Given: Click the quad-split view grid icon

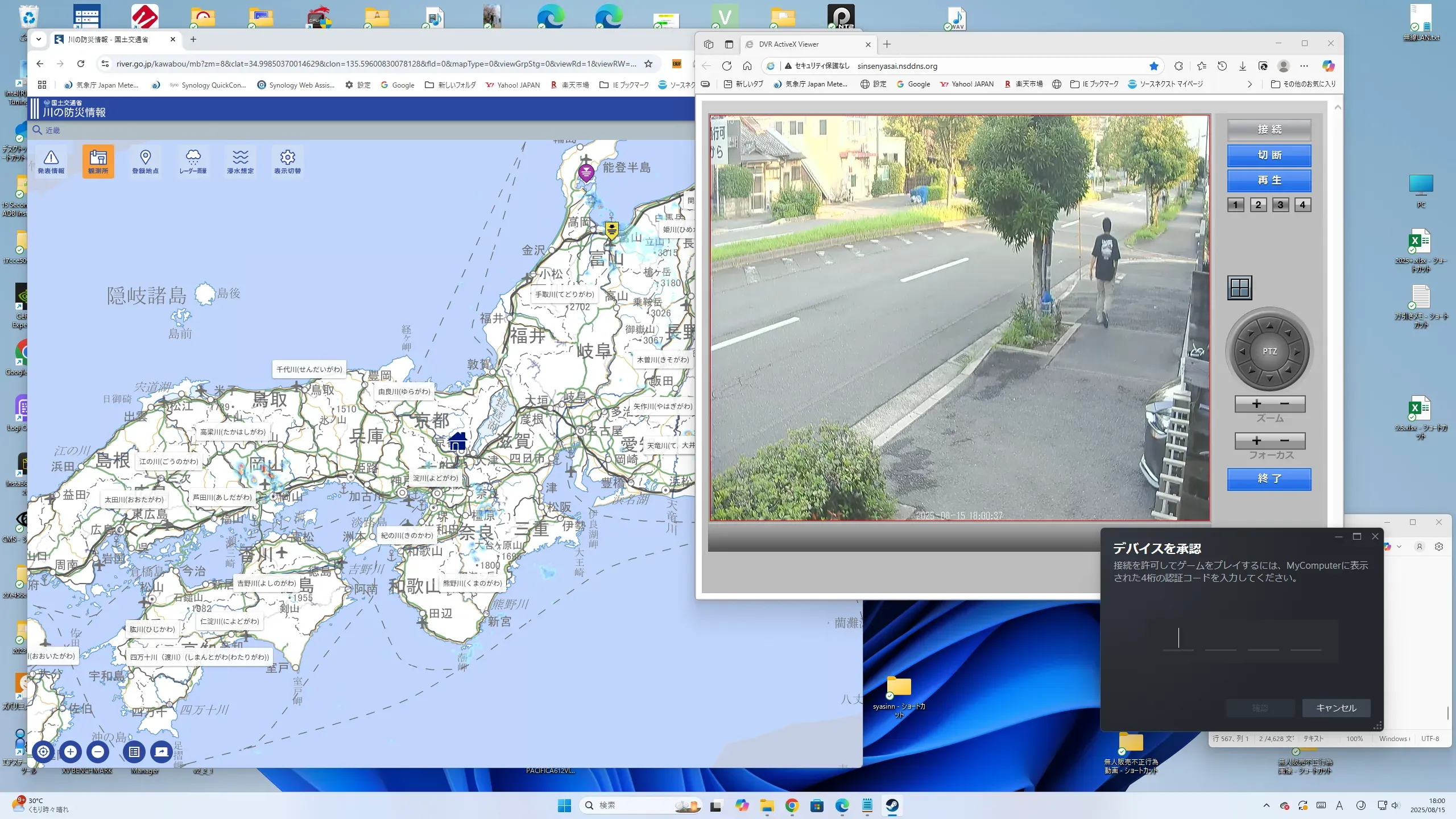Looking at the screenshot, I should click(x=1239, y=288).
